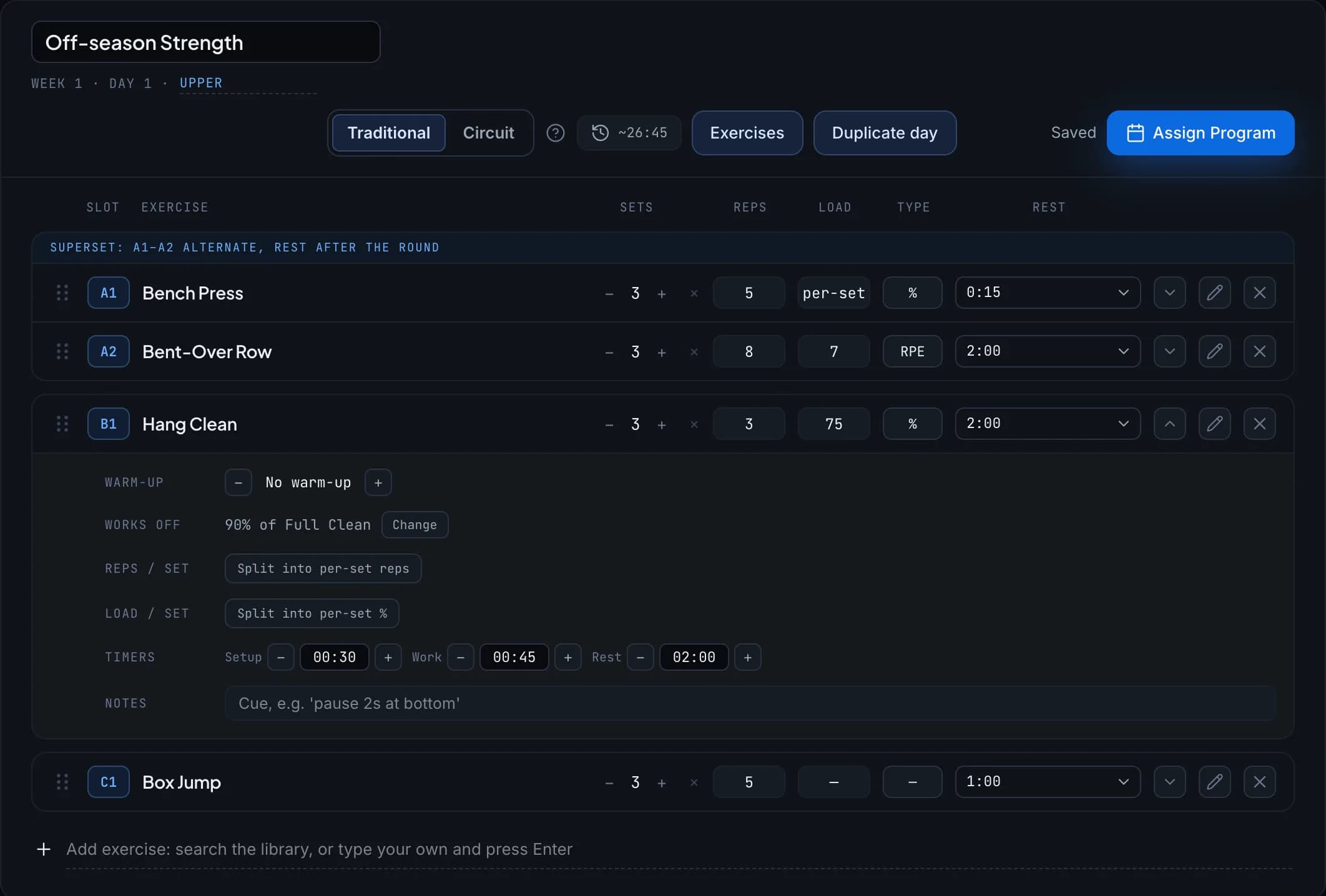Click Assign Program button
Image resolution: width=1326 pixels, height=896 pixels.
pyautogui.click(x=1200, y=133)
